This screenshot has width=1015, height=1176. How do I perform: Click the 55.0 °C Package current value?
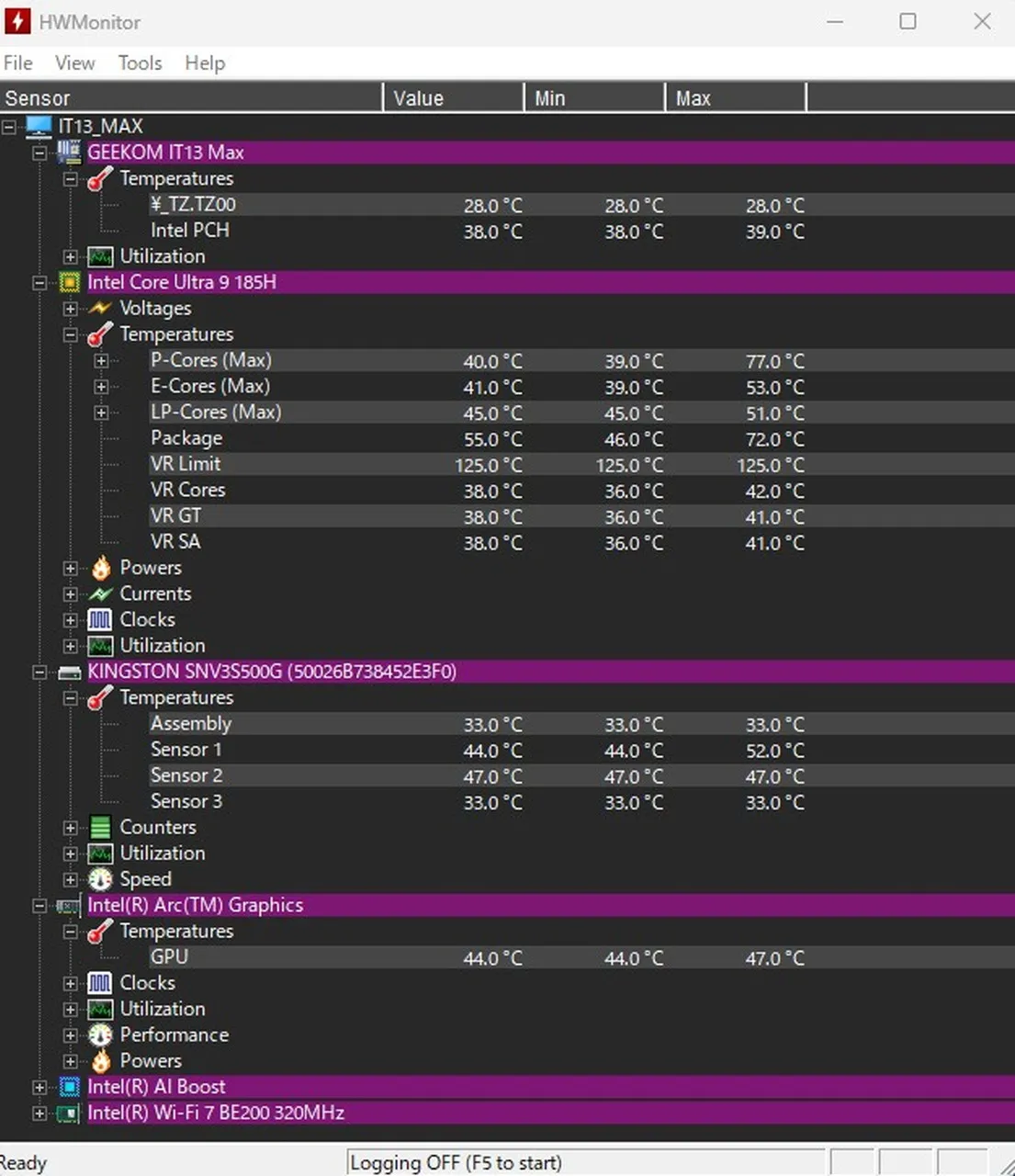pyautogui.click(x=492, y=439)
